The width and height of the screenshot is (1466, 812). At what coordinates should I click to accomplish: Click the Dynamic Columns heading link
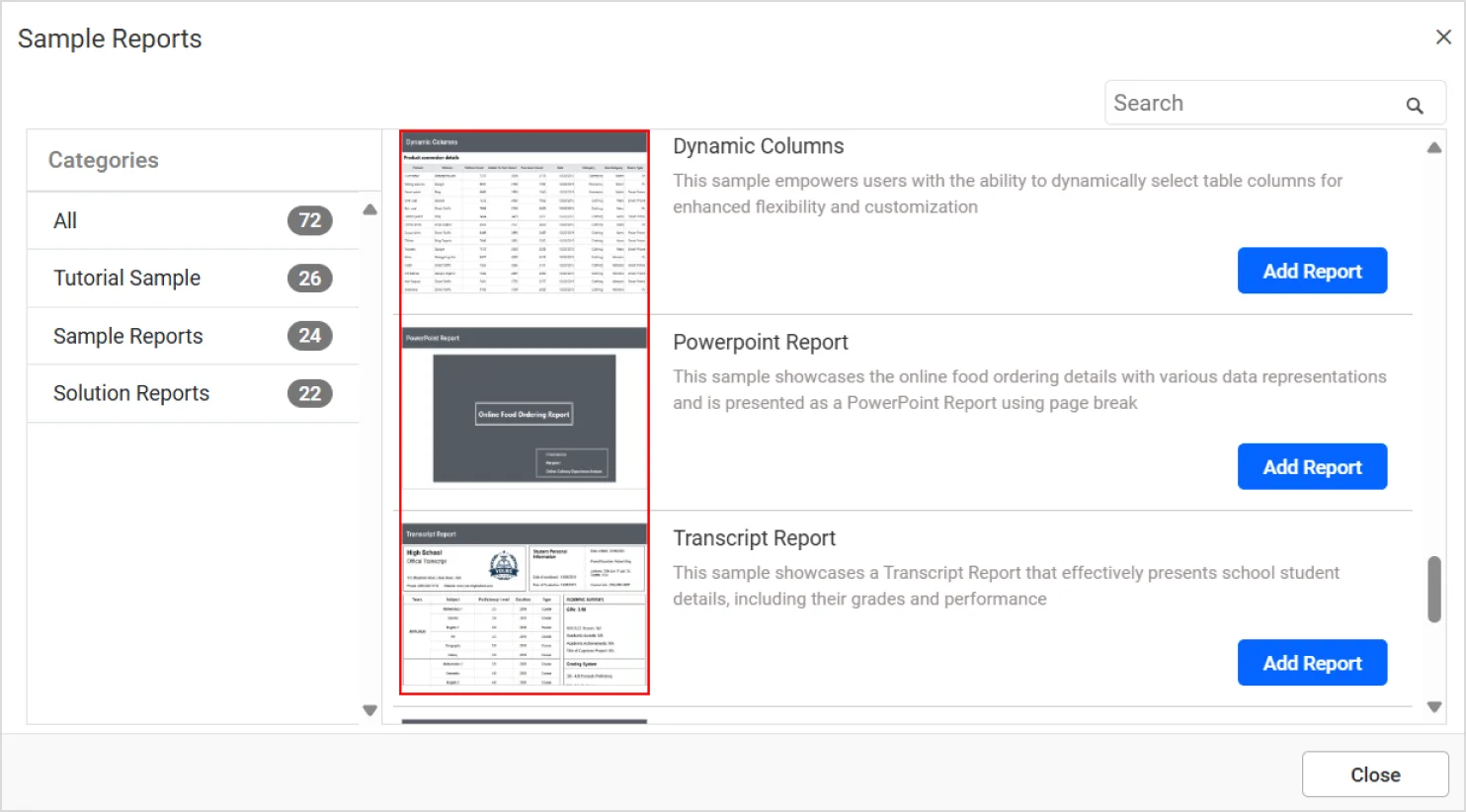(758, 145)
